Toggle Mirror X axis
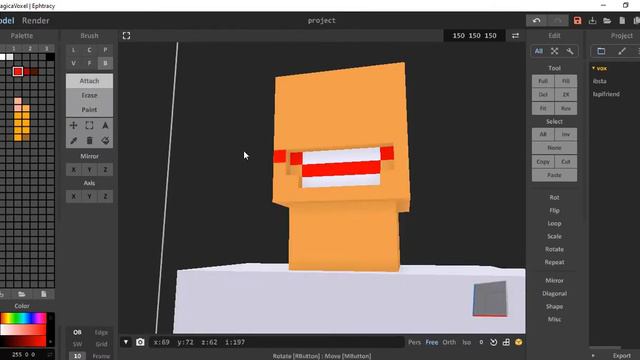 tap(73, 170)
